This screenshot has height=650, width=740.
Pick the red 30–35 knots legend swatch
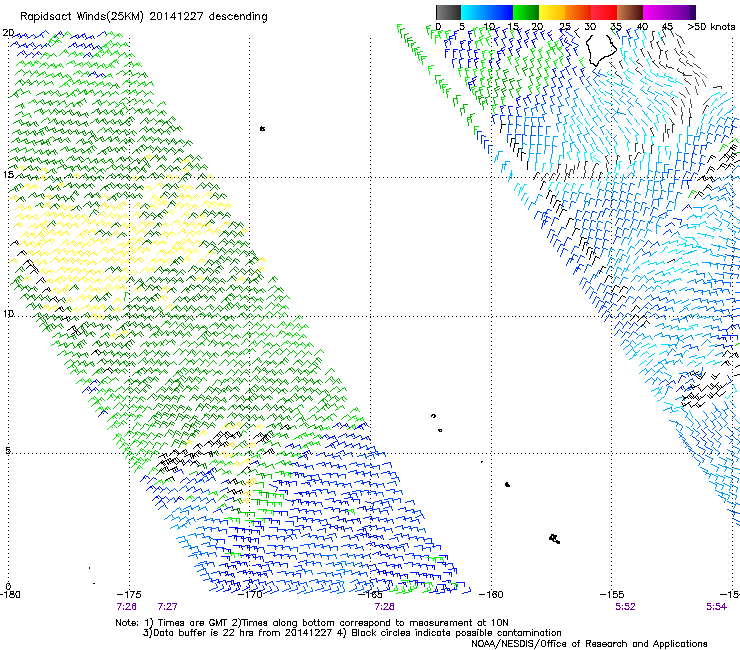pos(604,12)
